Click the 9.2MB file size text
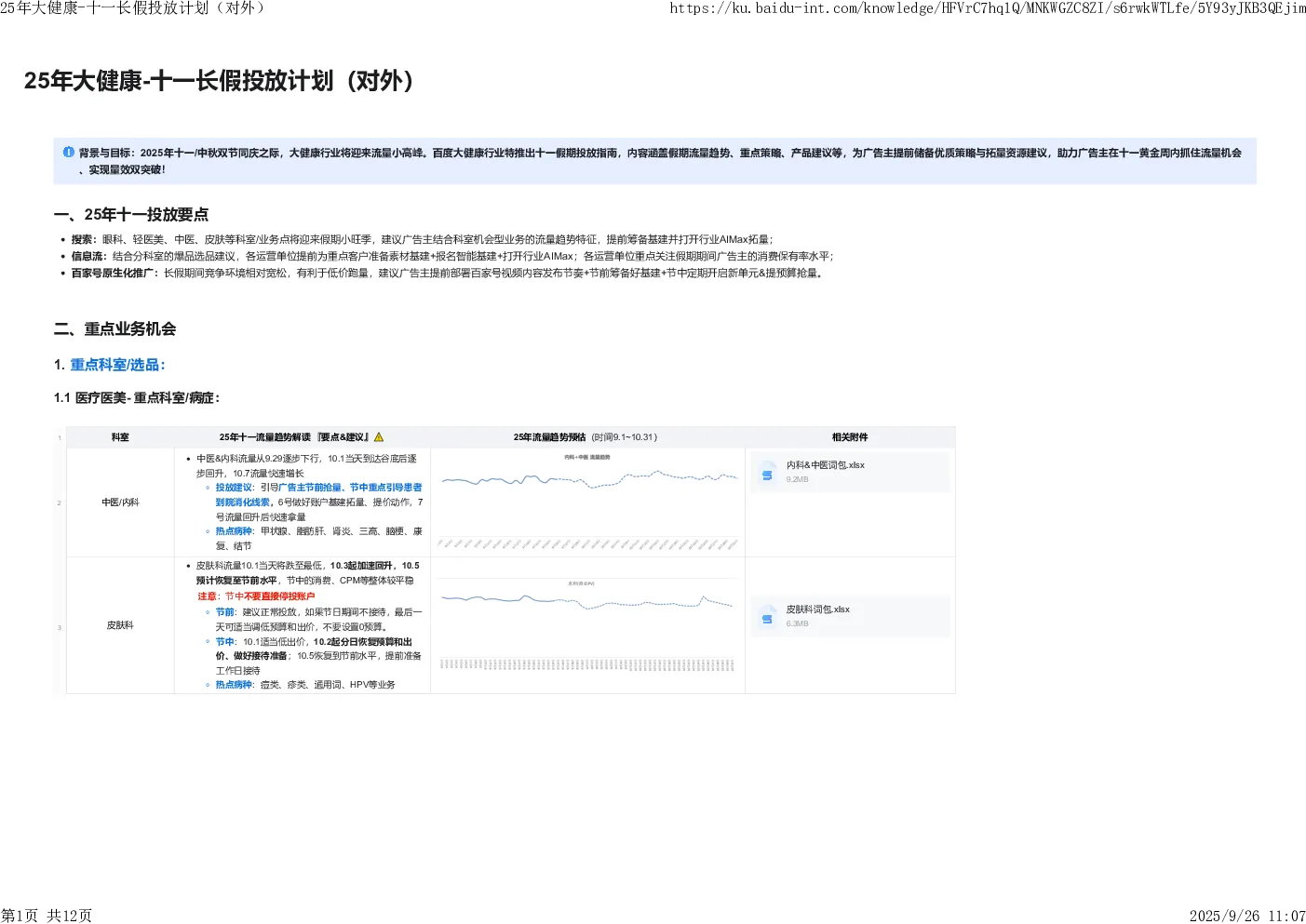 [798, 480]
